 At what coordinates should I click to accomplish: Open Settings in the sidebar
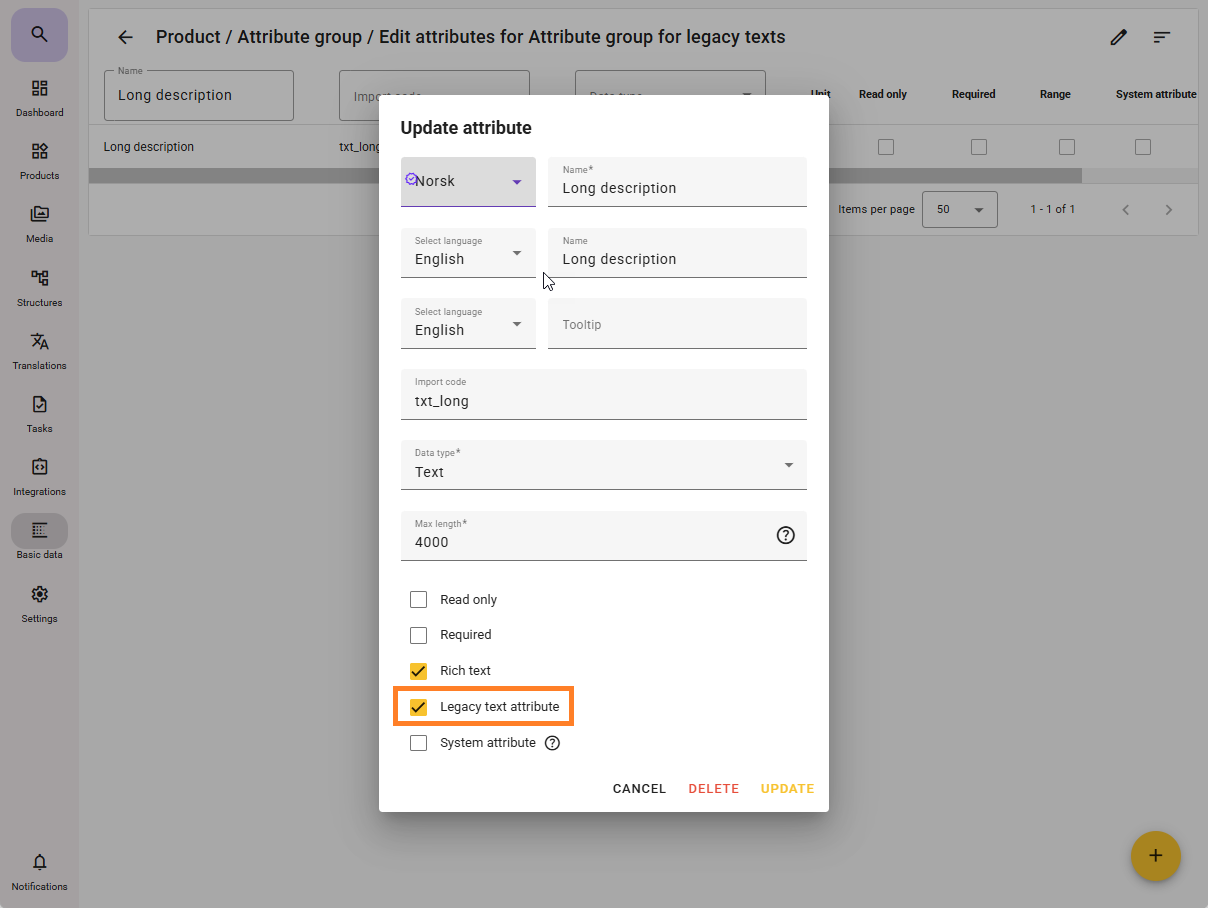39,604
